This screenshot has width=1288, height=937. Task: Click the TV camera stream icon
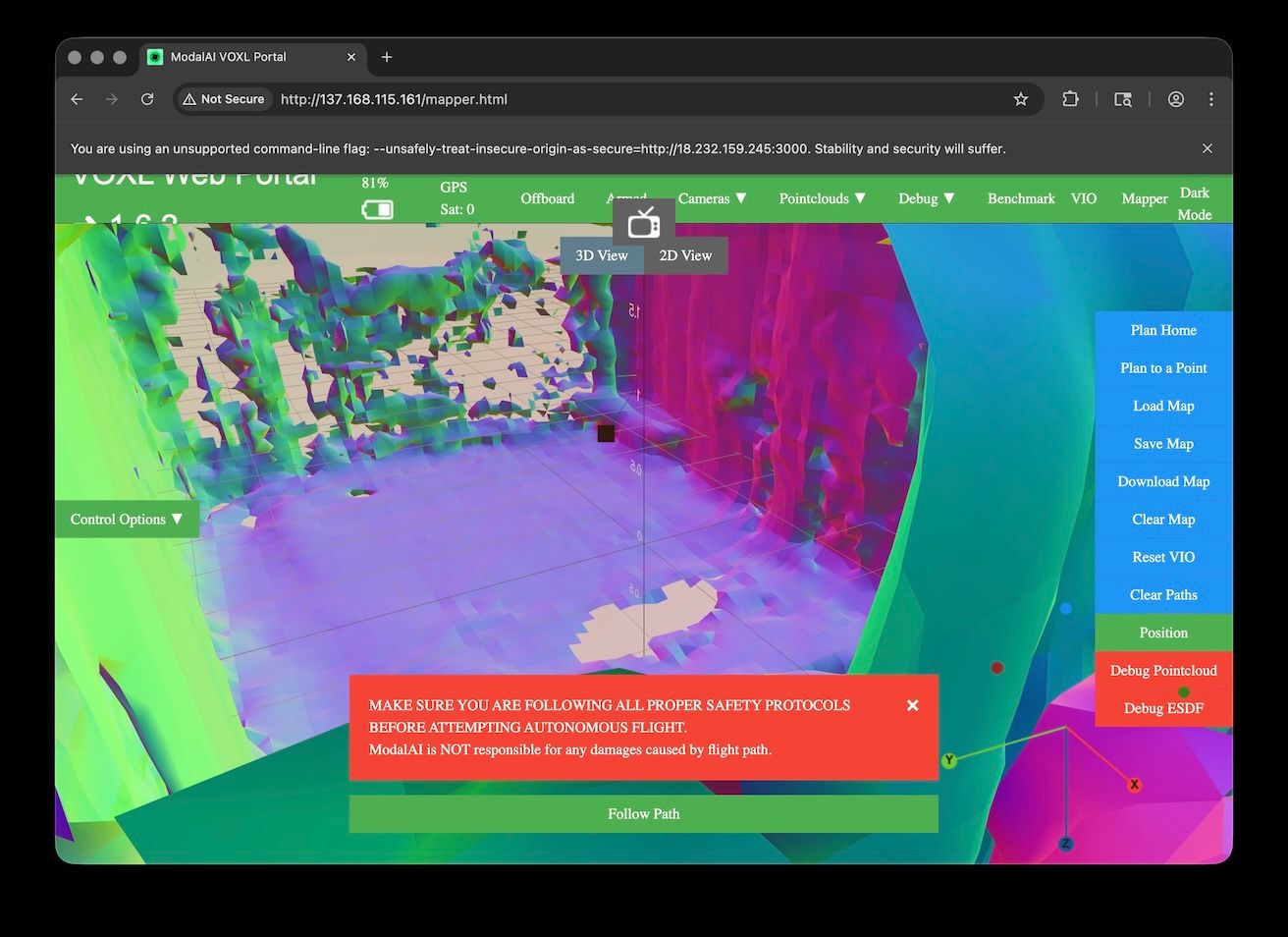(x=644, y=224)
